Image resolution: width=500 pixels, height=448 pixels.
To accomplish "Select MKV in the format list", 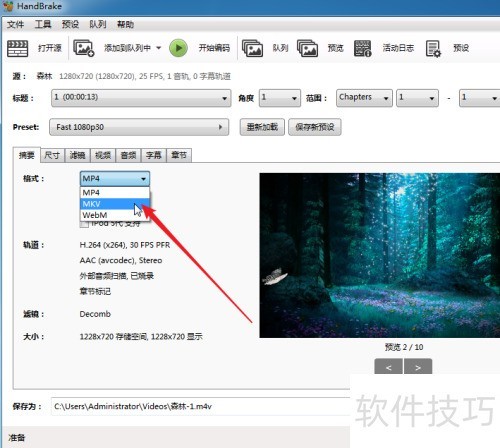I will coord(115,204).
